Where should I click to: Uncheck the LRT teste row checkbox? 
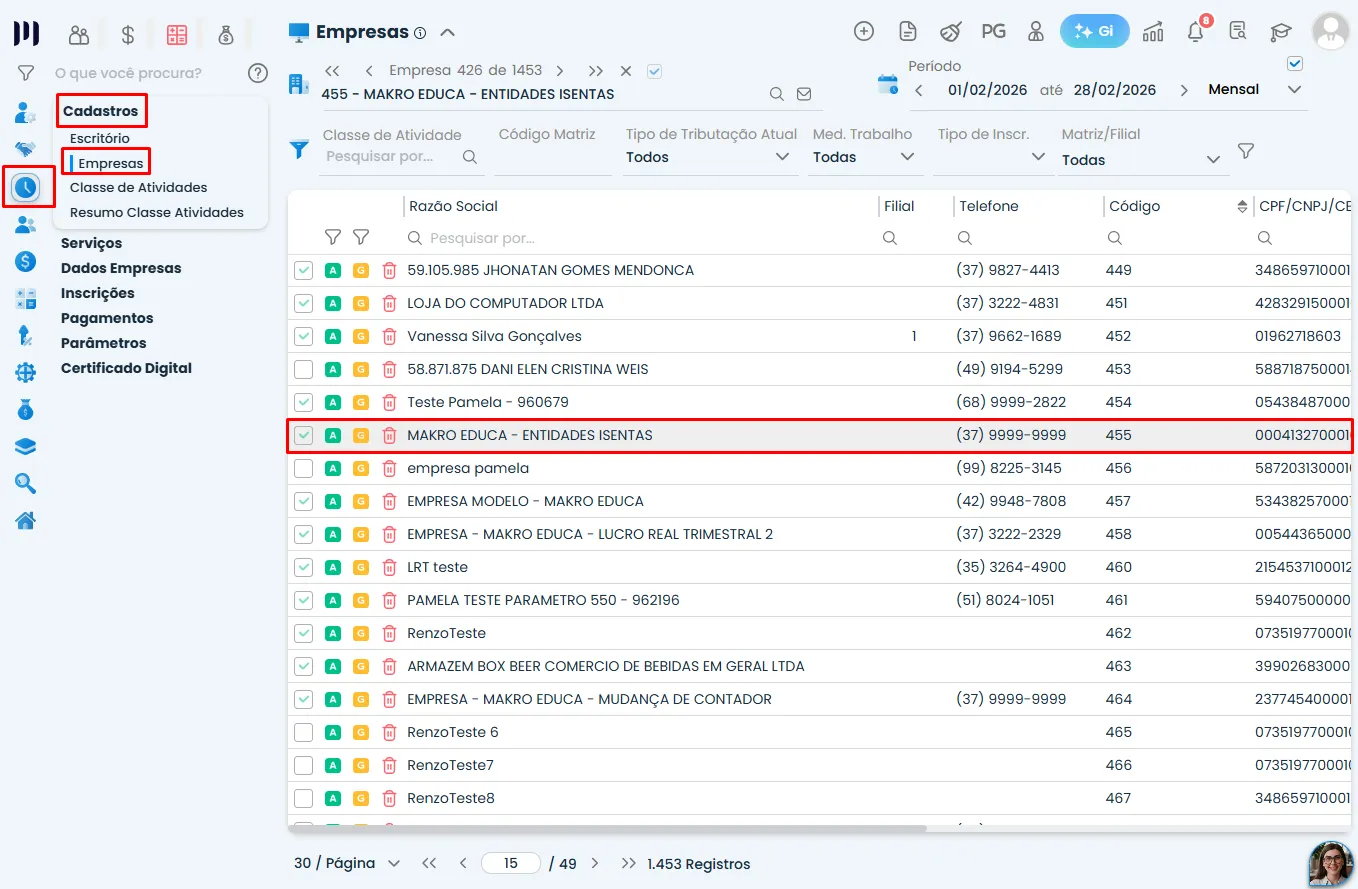pyautogui.click(x=304, y=567)
